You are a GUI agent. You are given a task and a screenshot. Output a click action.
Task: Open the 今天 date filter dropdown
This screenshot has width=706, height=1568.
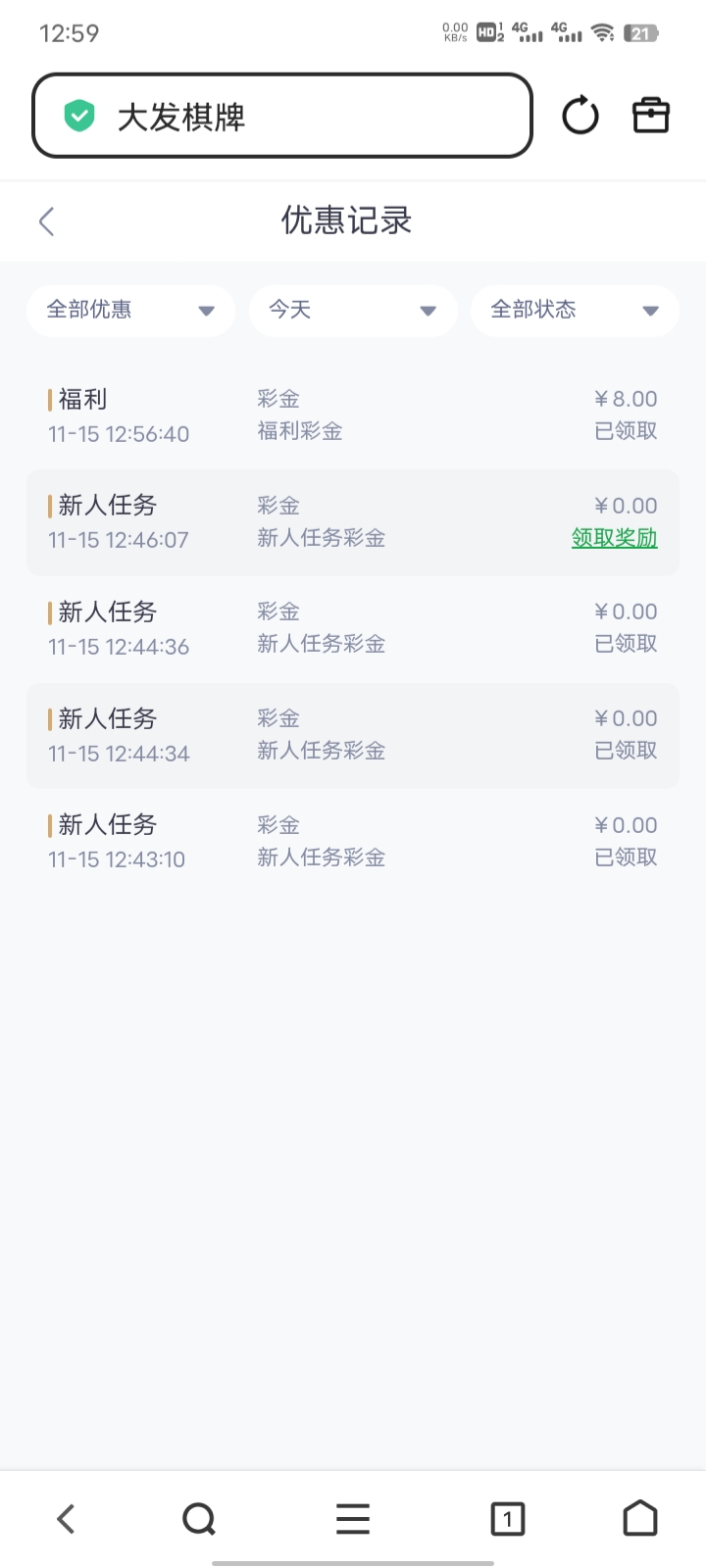(x=353, y=311)
